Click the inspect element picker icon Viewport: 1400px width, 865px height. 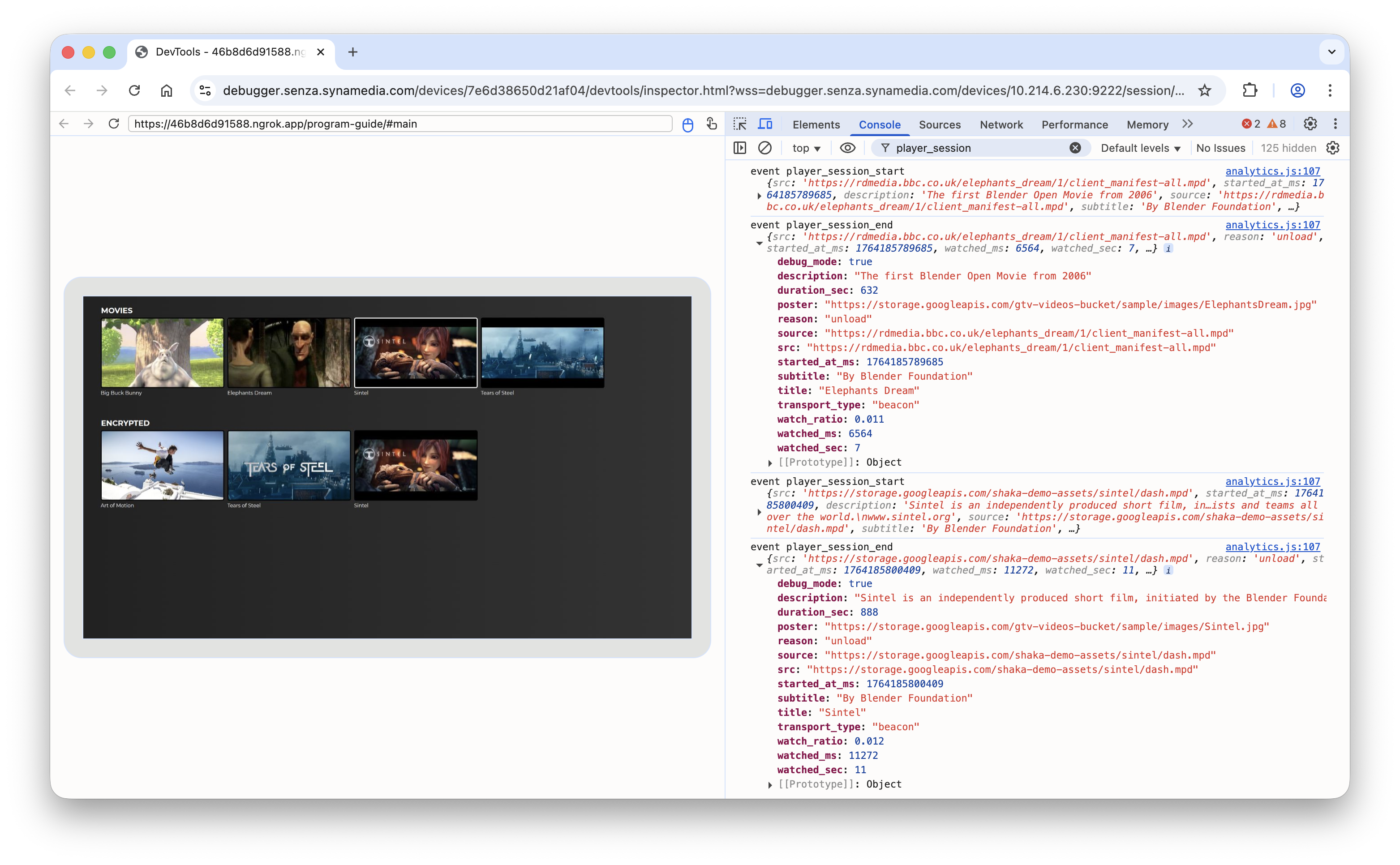[740, 124]
